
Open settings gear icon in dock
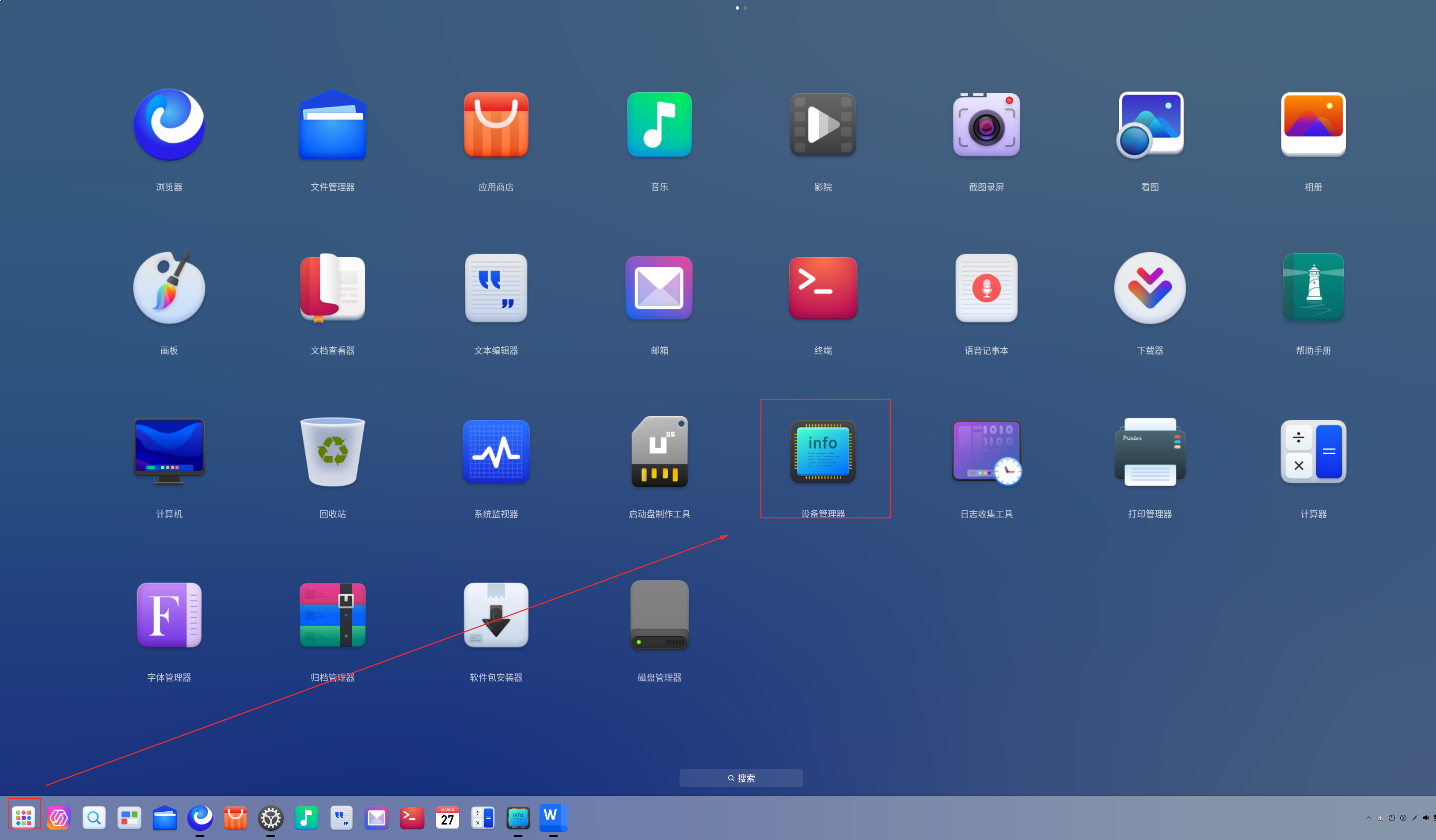pos(271,818)
